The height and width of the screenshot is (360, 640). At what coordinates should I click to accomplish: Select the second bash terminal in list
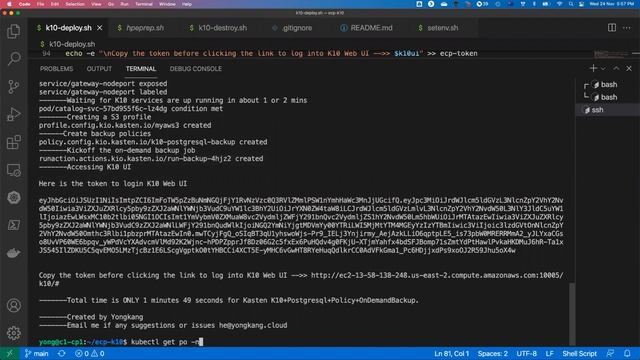click(608, 97)
